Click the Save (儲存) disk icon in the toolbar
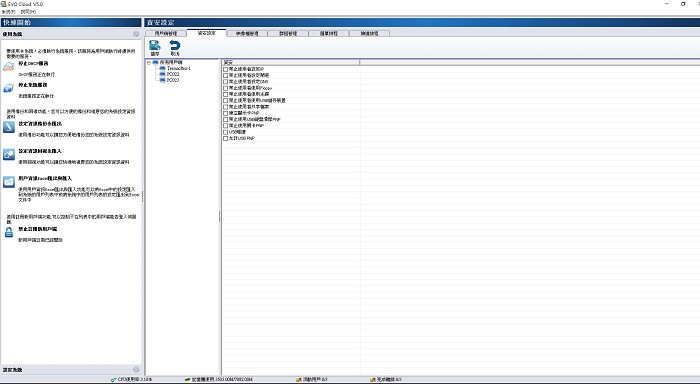 pos(154,45)
